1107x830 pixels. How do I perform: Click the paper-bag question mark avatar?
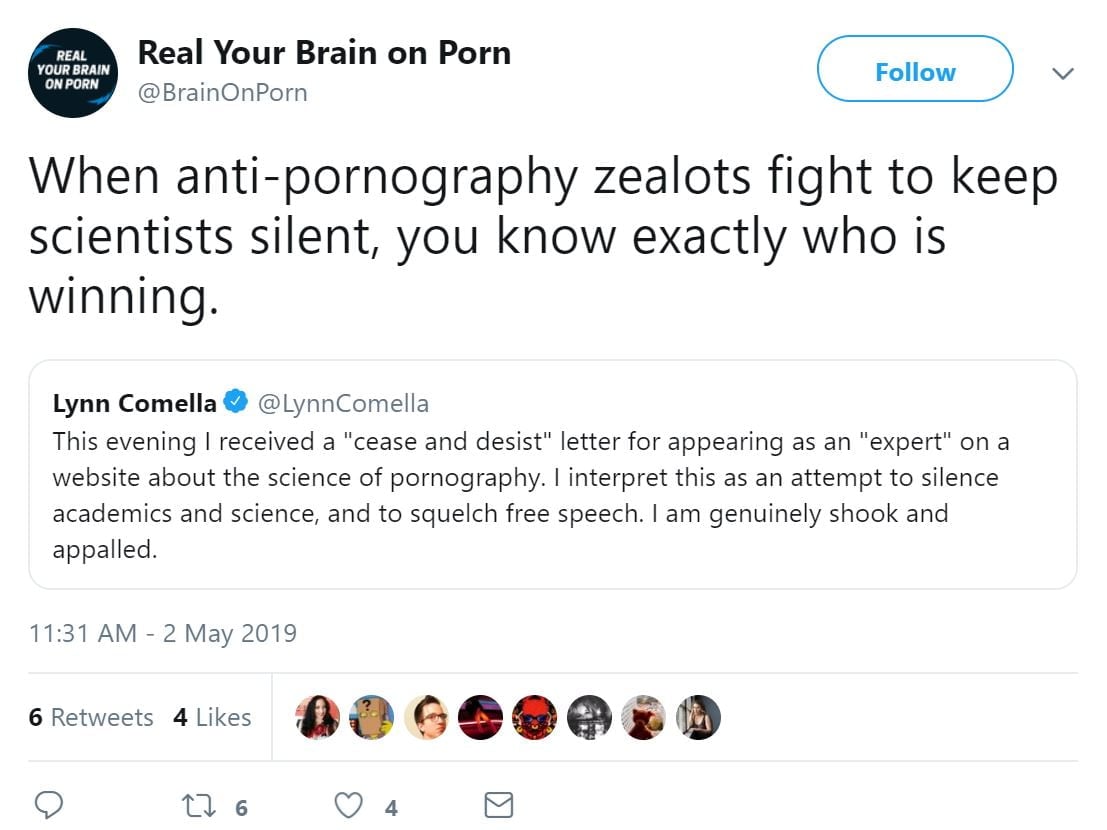pos(372,717)
